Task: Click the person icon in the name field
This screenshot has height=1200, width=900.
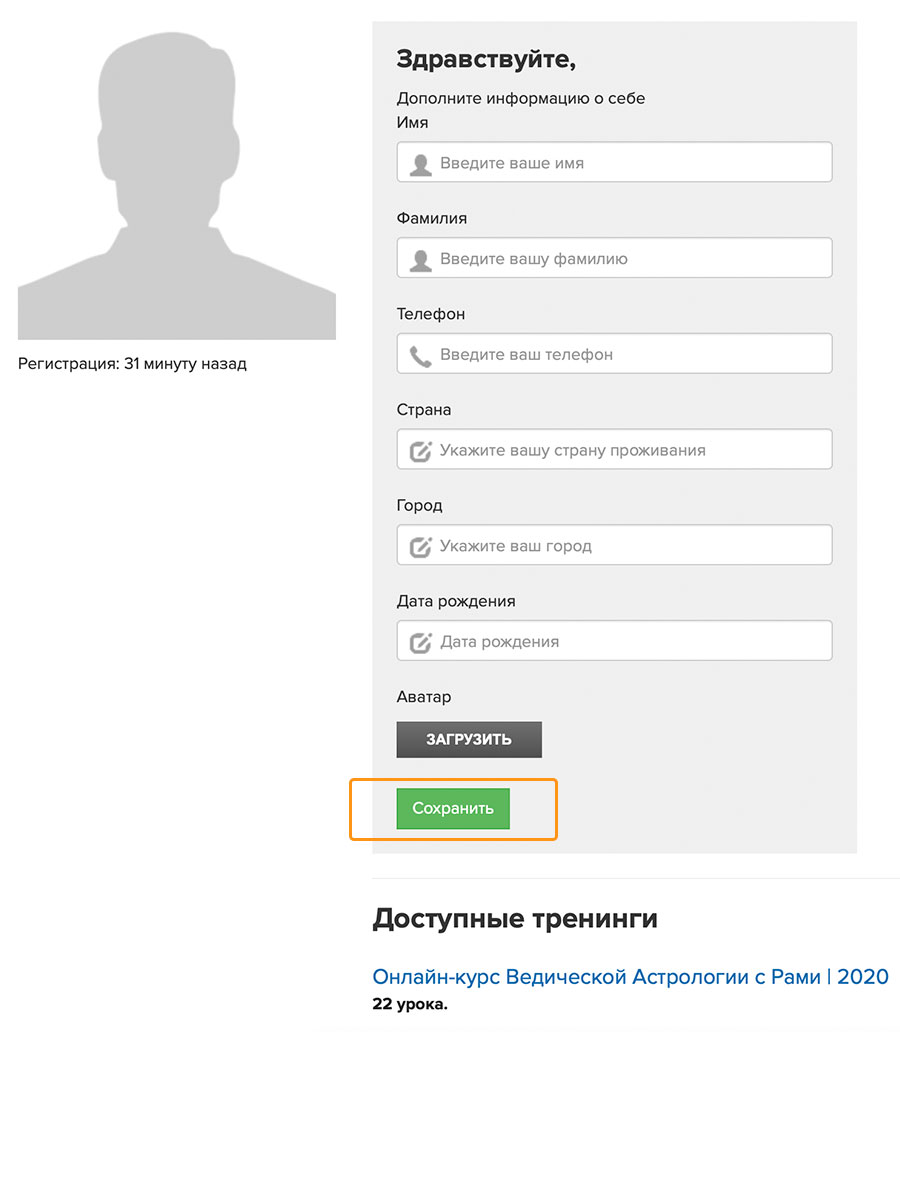Action: [x=421, y=164]
